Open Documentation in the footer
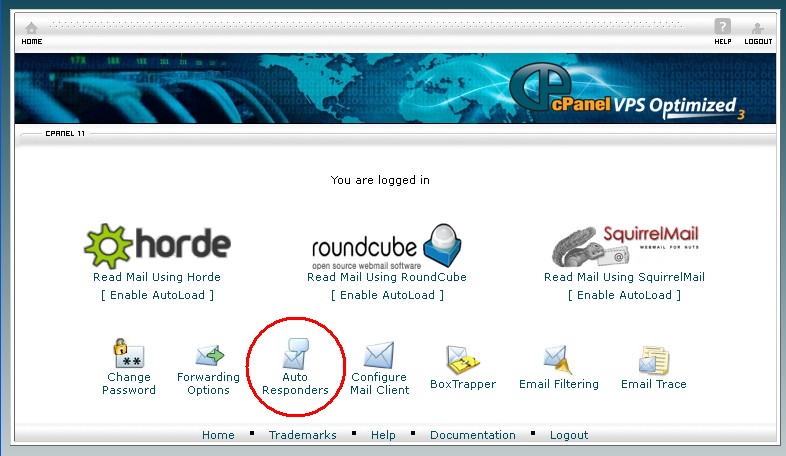 coord(473,435)
